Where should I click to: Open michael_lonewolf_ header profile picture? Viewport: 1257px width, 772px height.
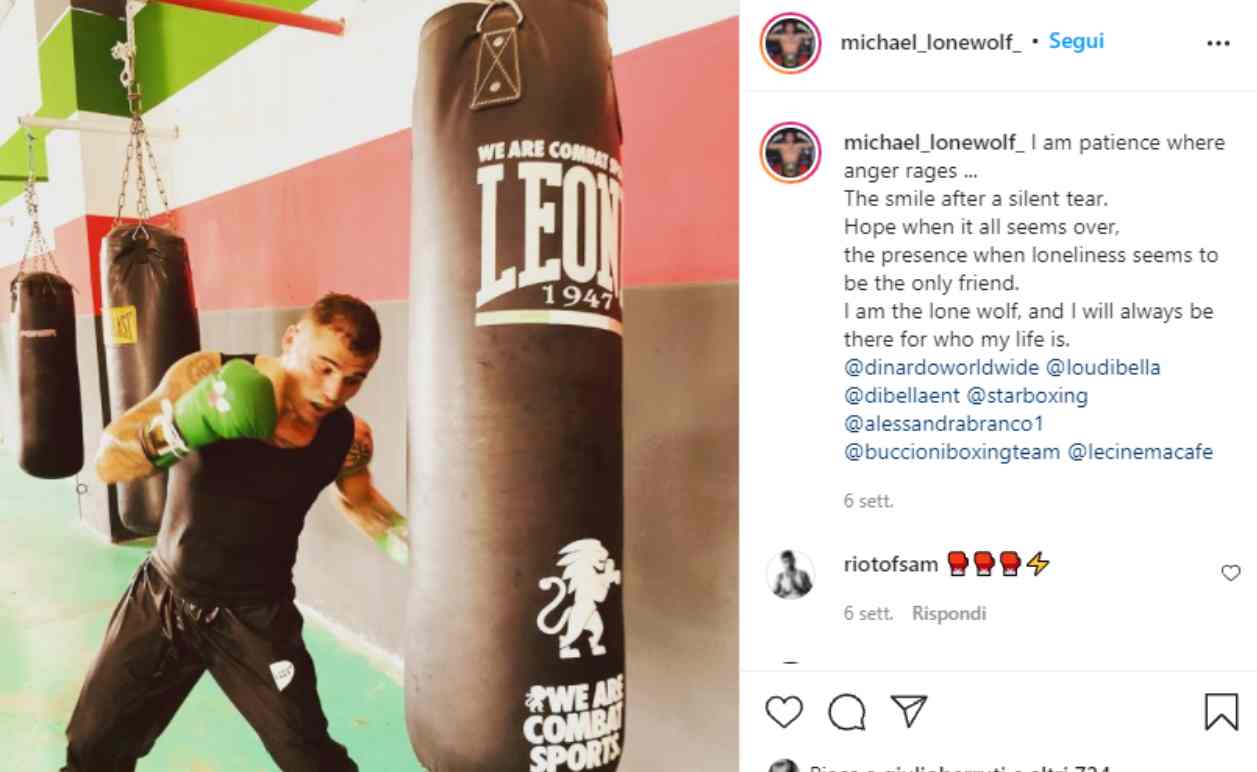pos(790,43)
